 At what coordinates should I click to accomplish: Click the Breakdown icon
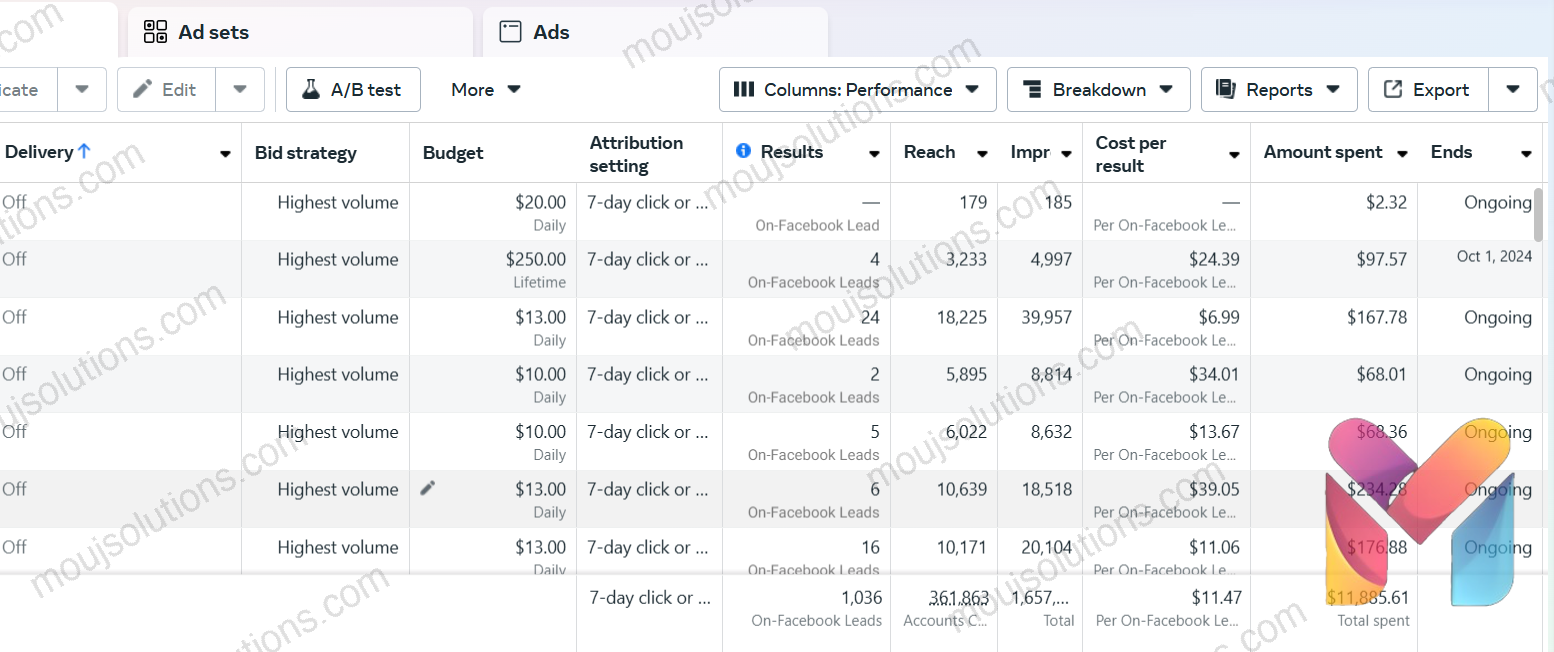(x=1033, y=90)
